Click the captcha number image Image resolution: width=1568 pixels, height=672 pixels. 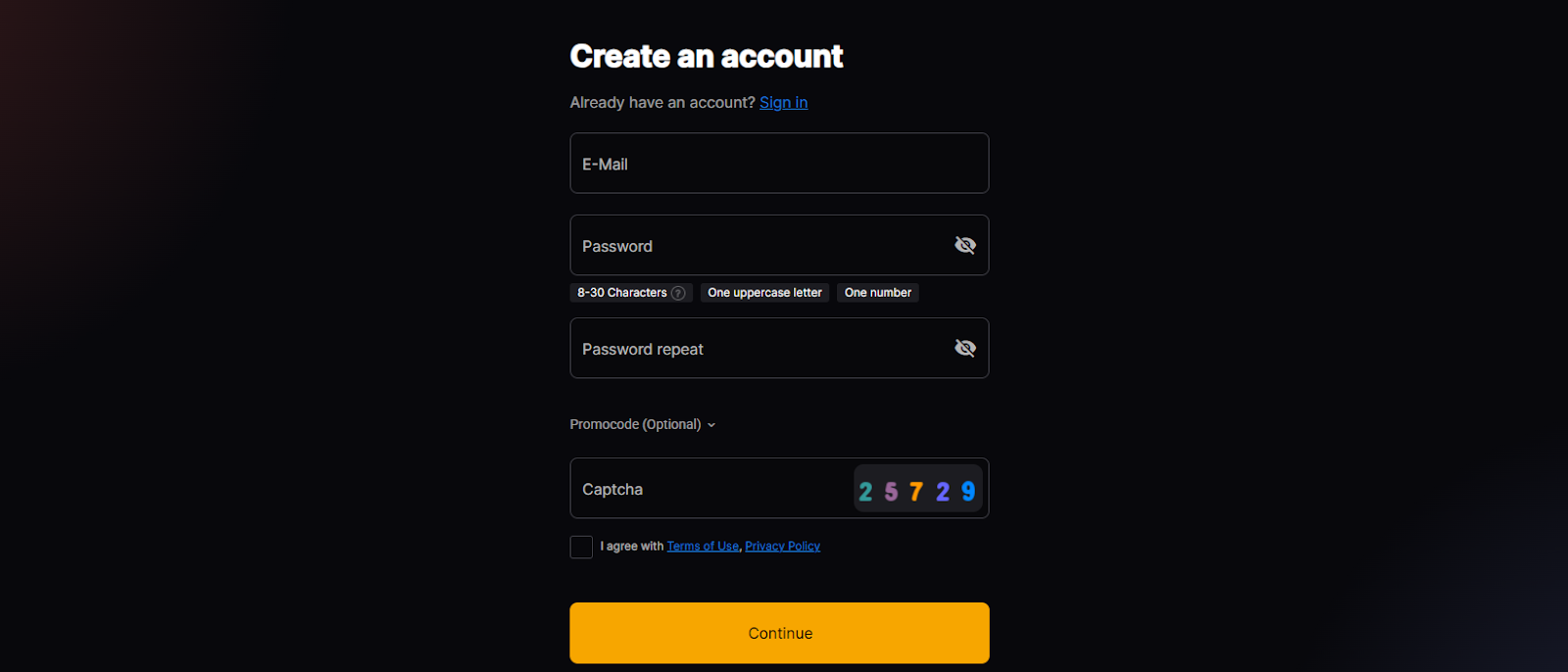(x=917, y=490)
